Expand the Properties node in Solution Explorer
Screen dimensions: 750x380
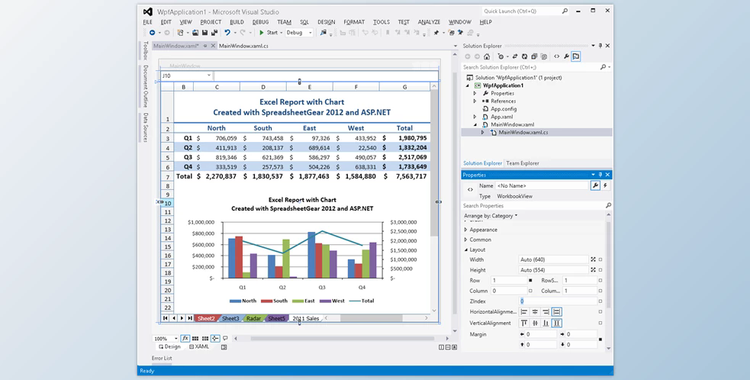pyautogui.click(x=475, y=93)
